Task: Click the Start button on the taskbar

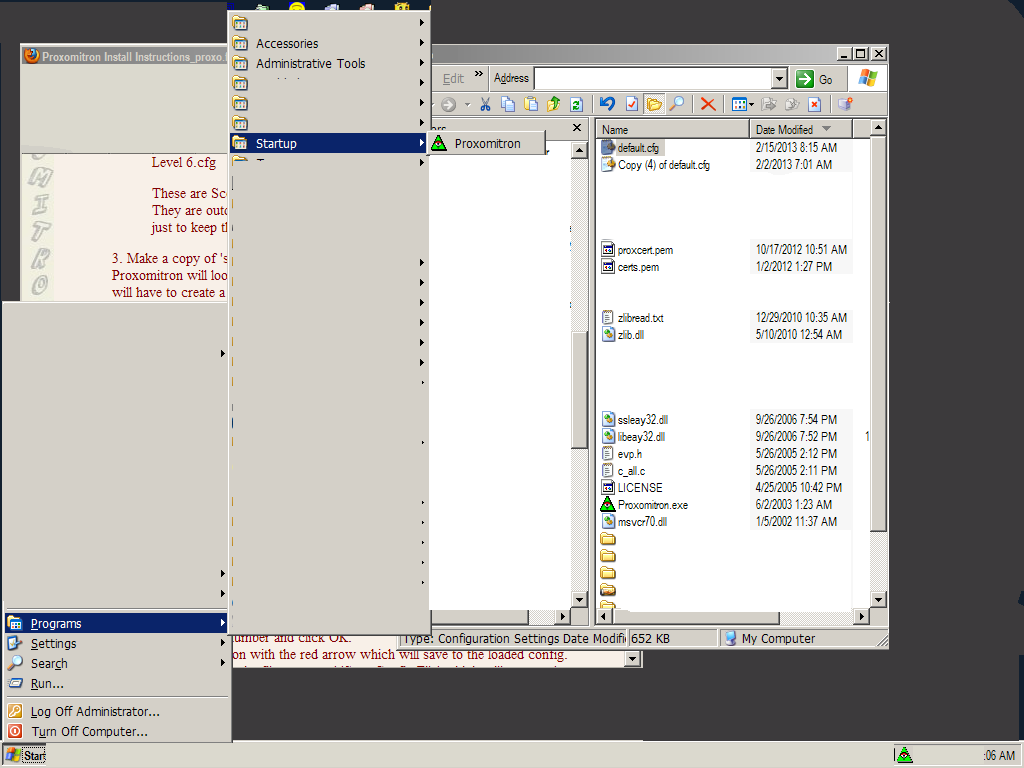Action: tap(25, 755)
